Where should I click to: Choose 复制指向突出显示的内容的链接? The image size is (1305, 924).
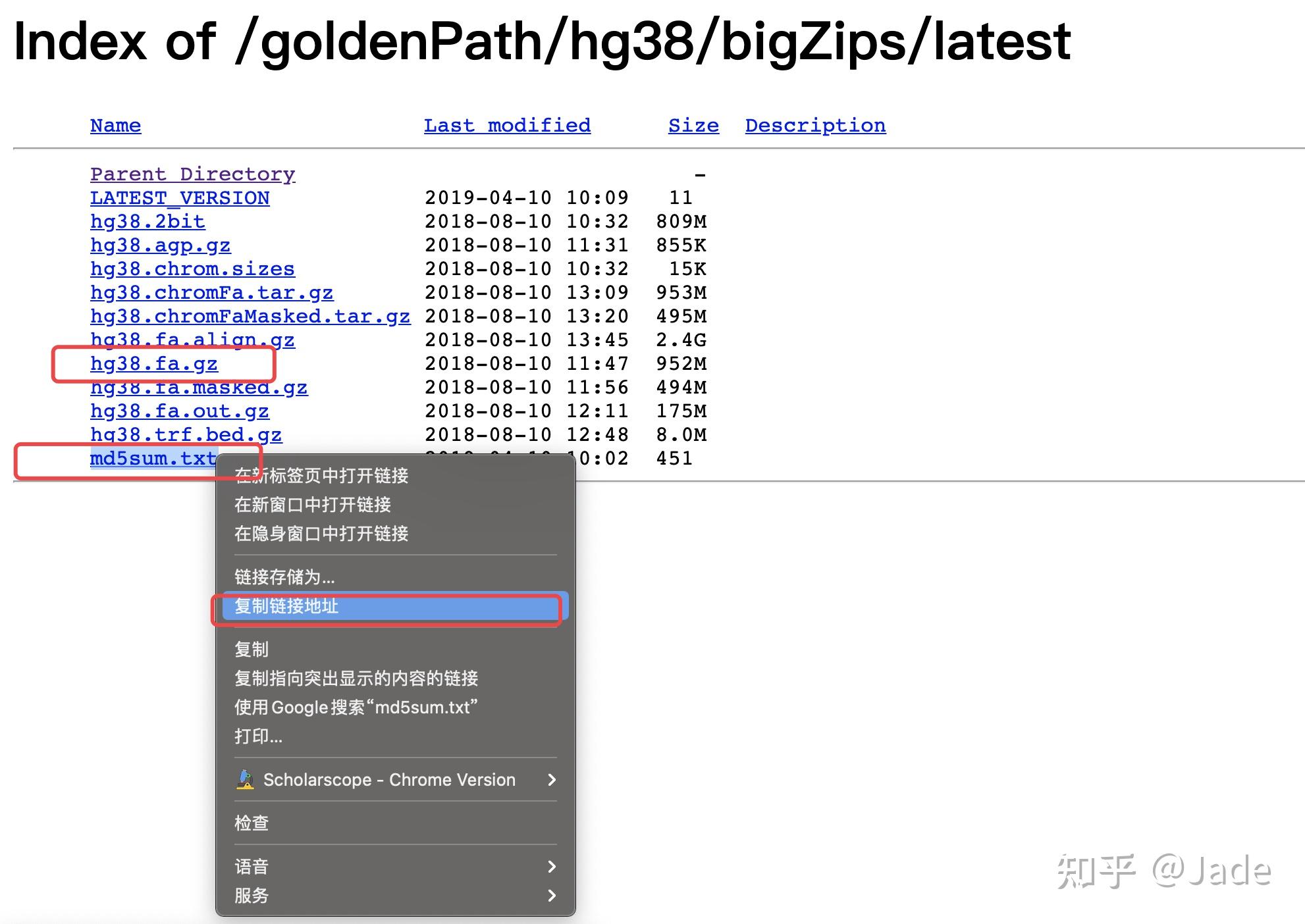356,678
